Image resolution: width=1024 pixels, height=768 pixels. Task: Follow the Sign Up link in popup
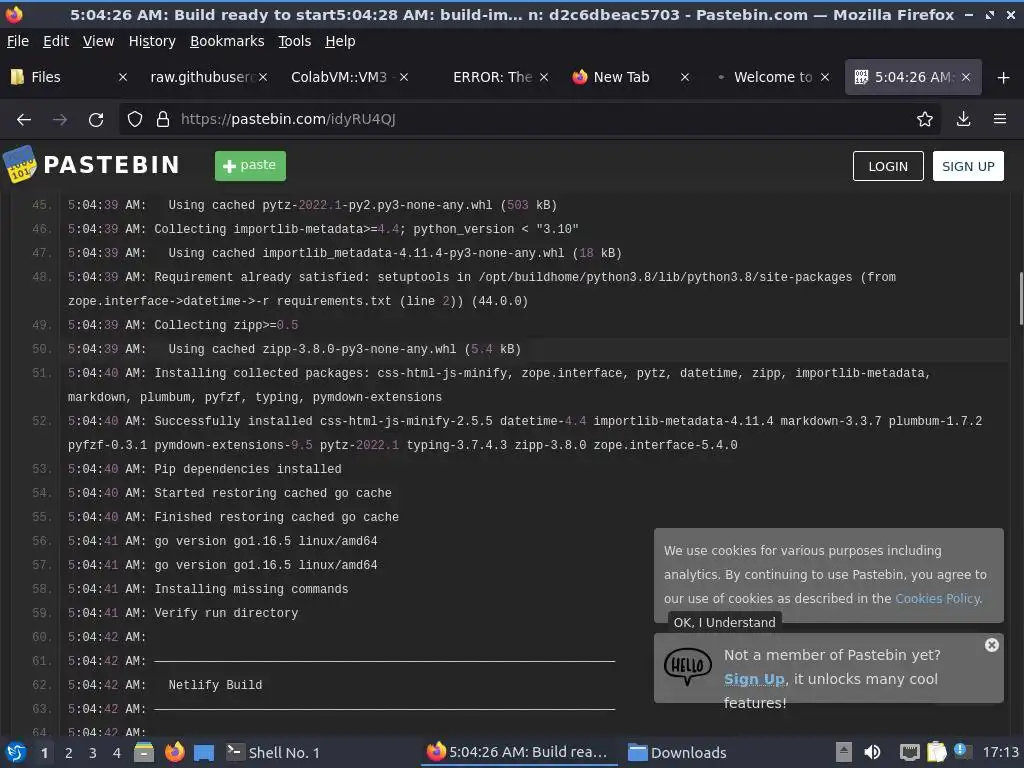(x=754, y=679)
